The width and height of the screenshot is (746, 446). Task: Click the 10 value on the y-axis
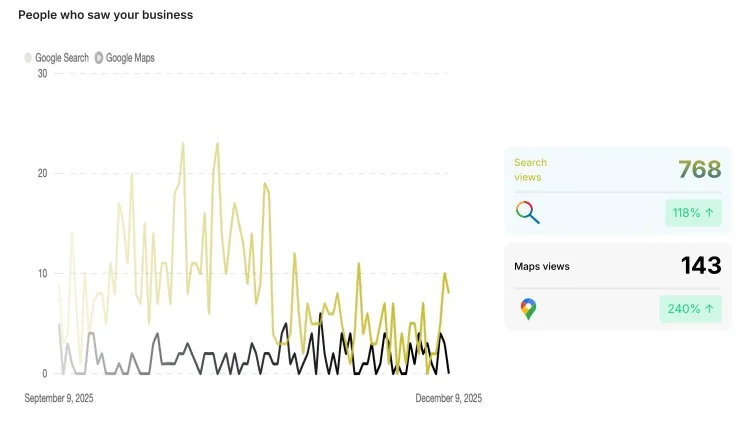click(x=42, y=273)
